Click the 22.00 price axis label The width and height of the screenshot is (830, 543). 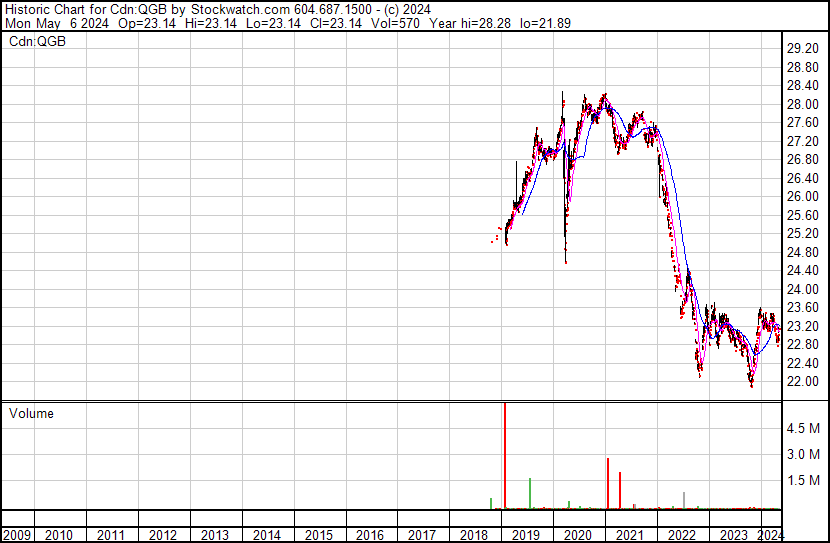[804, 382]
